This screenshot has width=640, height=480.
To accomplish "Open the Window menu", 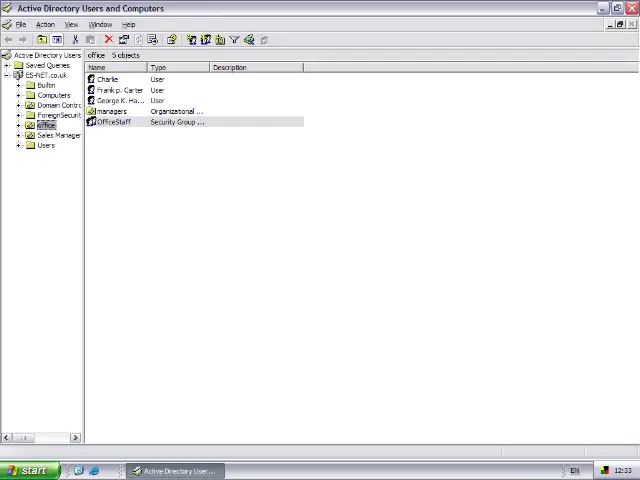I will [100, 24].
